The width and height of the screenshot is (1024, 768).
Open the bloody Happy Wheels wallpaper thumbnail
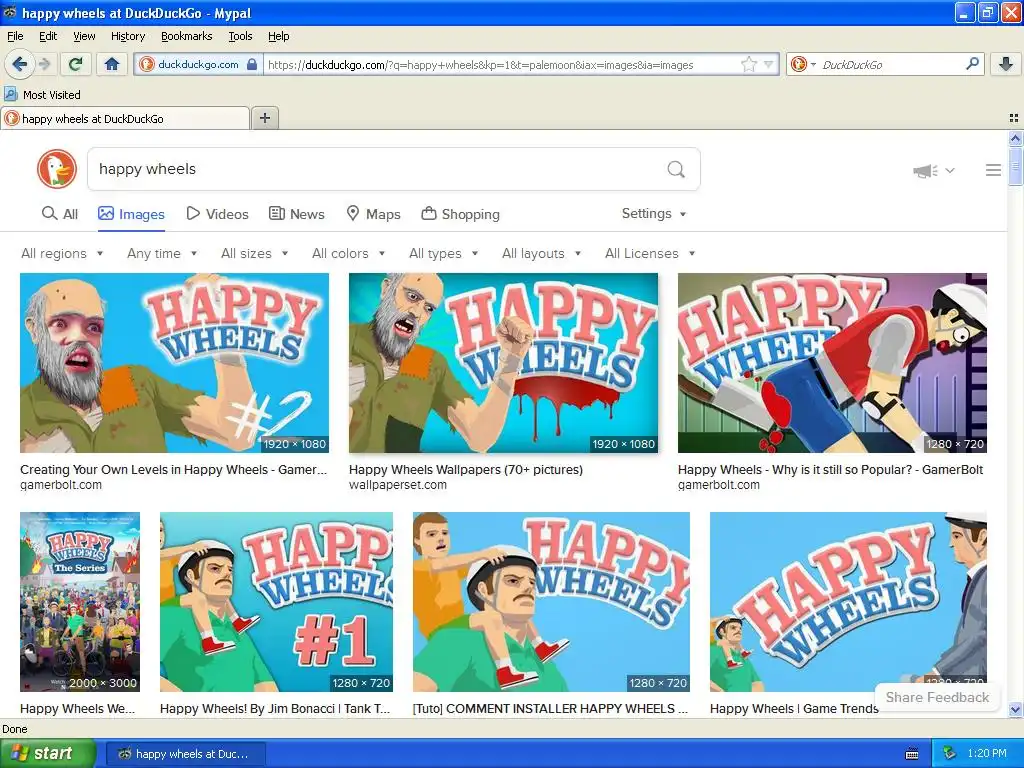[504, 362]
